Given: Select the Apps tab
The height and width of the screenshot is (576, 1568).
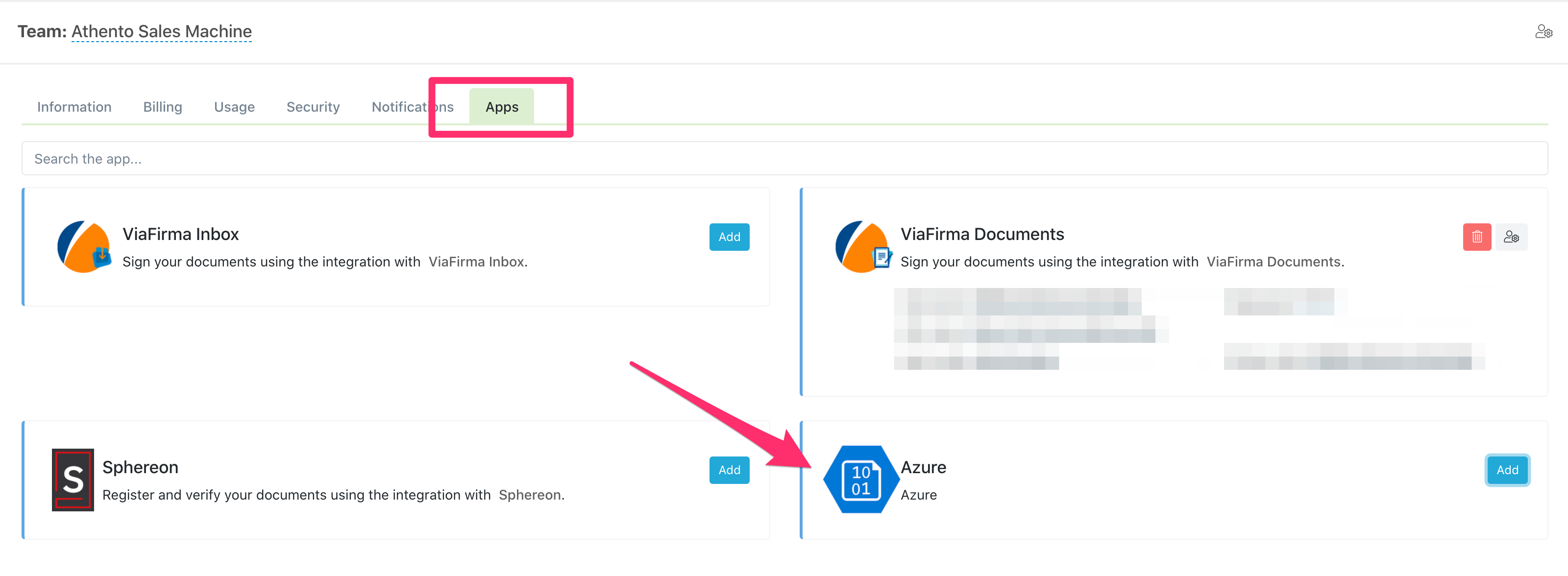Looking at the screenshot, I should tap(502, 107).
